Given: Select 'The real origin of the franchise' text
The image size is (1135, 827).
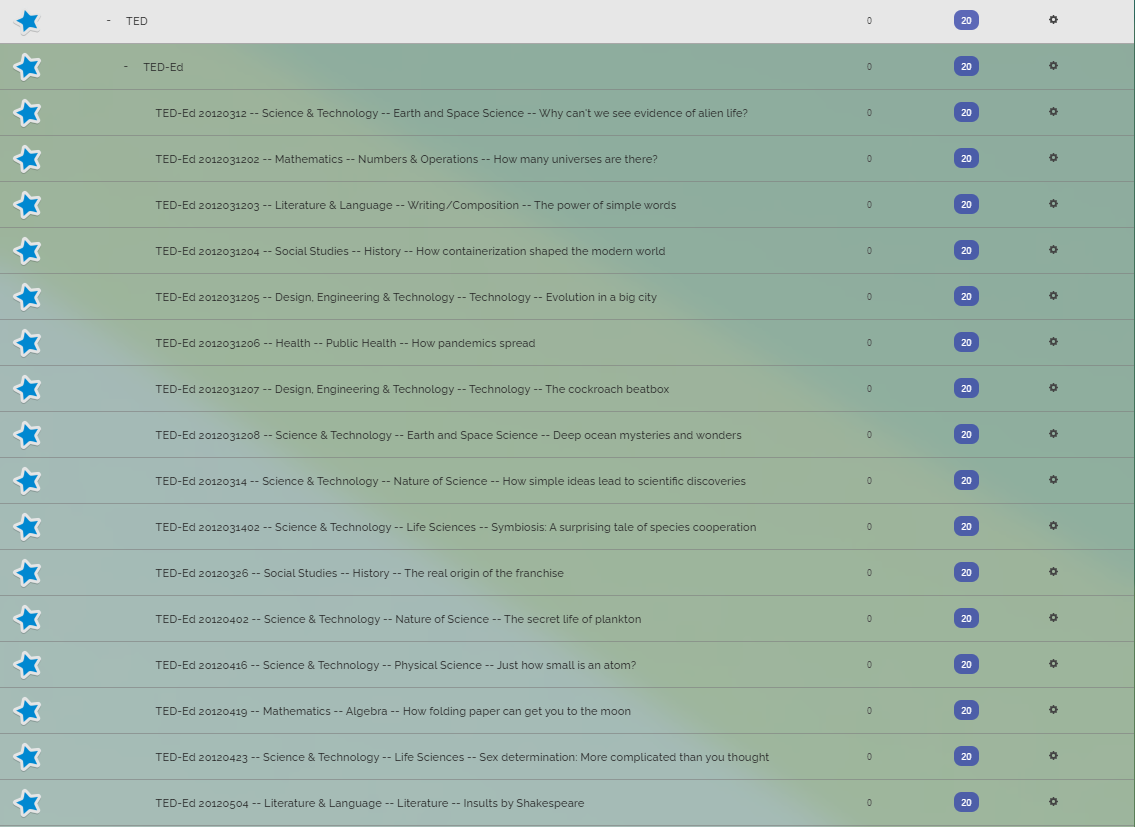Looking at the screenshot, I should [359, 573].
